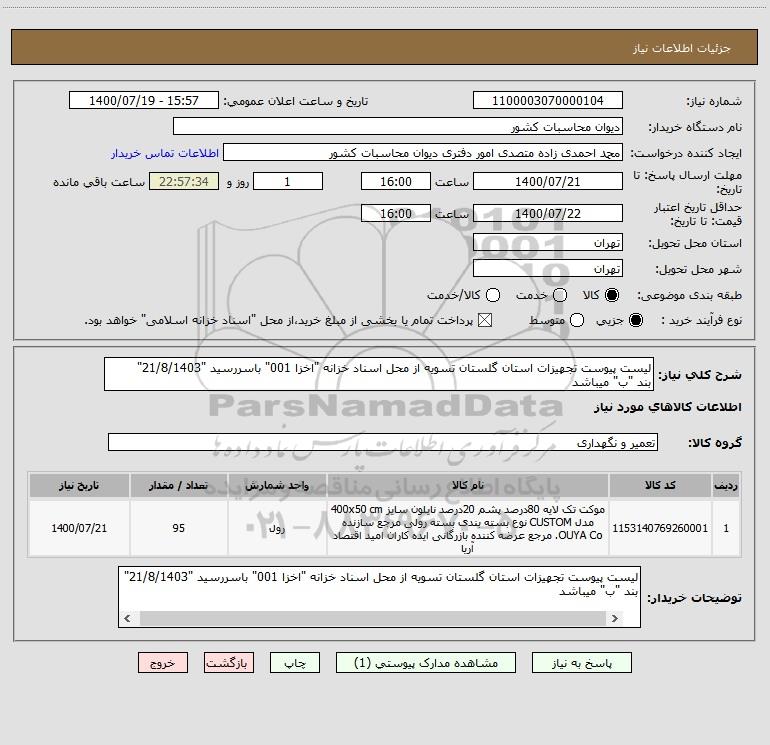Click the left scroll arrow in توضیحات خریدار
Screen dimensions: 770x745
(127, 618)
